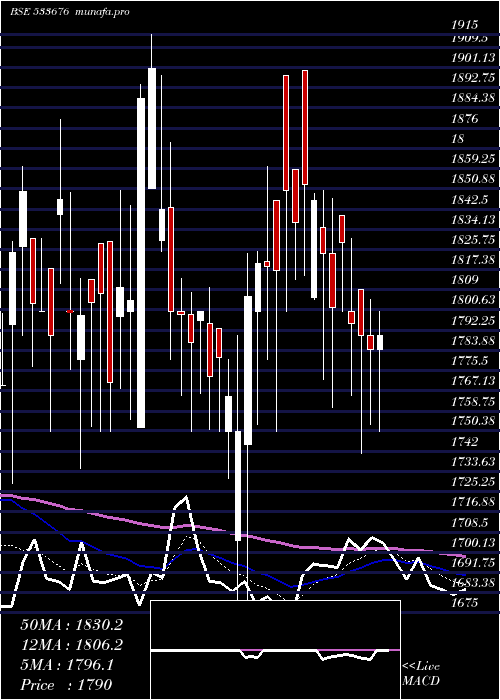Click the 1733.63 price axis label
Screen dimensions: 500x700
pyautogui.click(x=473, y=462)
